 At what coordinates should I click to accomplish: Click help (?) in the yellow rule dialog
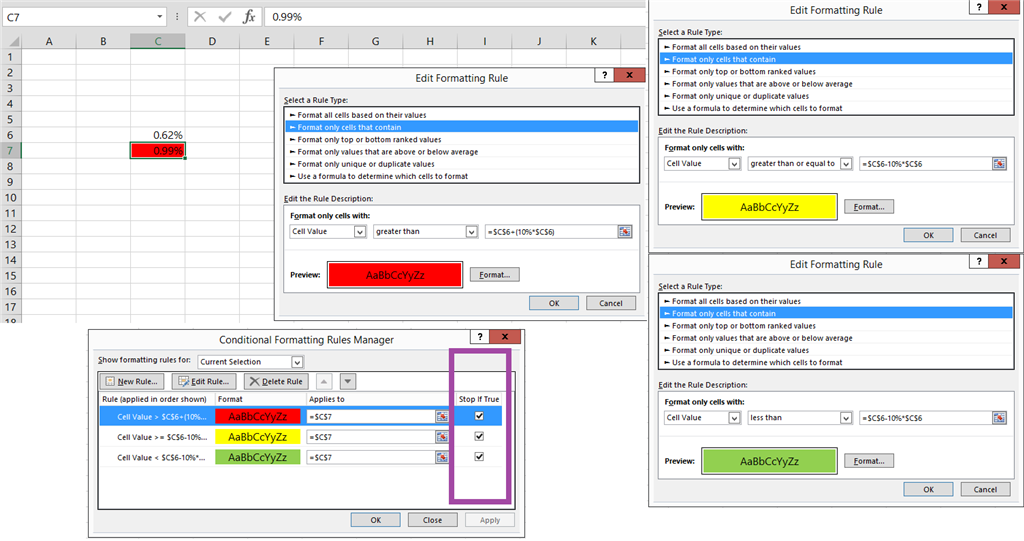click(x=978, y=7)
